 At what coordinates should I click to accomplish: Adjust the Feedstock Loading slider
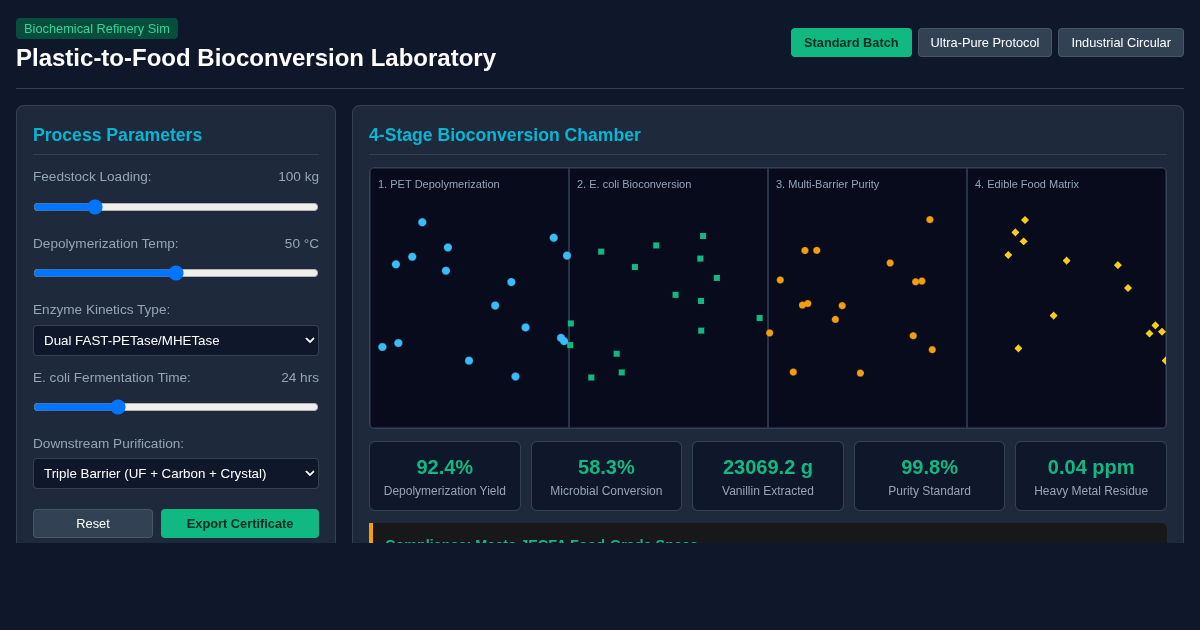click(x=176, y=207)
